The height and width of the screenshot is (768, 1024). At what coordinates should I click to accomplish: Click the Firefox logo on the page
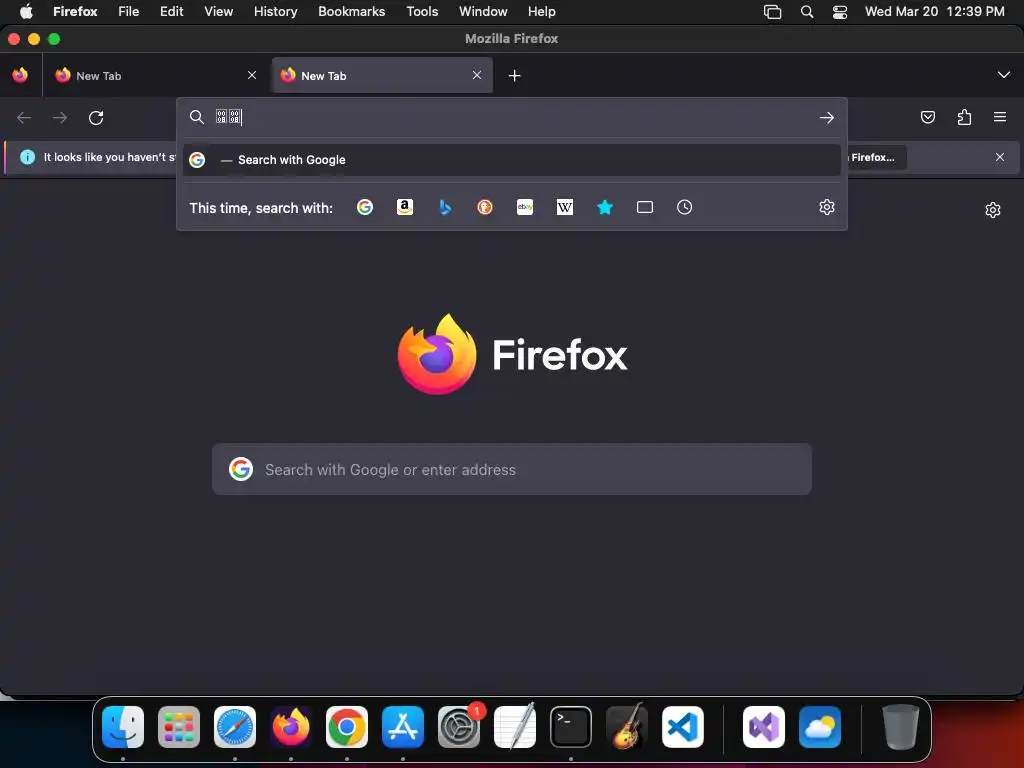tap(436, 354)
